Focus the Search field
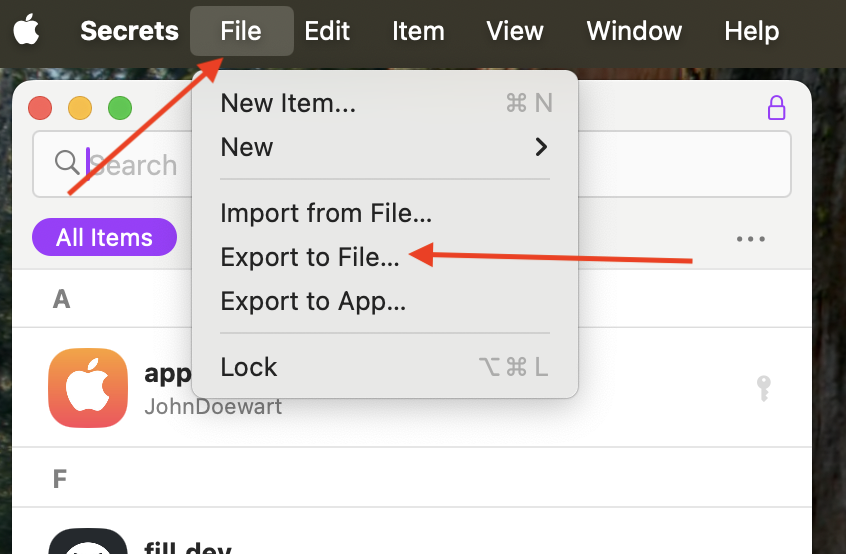 (x=412, y=164)
